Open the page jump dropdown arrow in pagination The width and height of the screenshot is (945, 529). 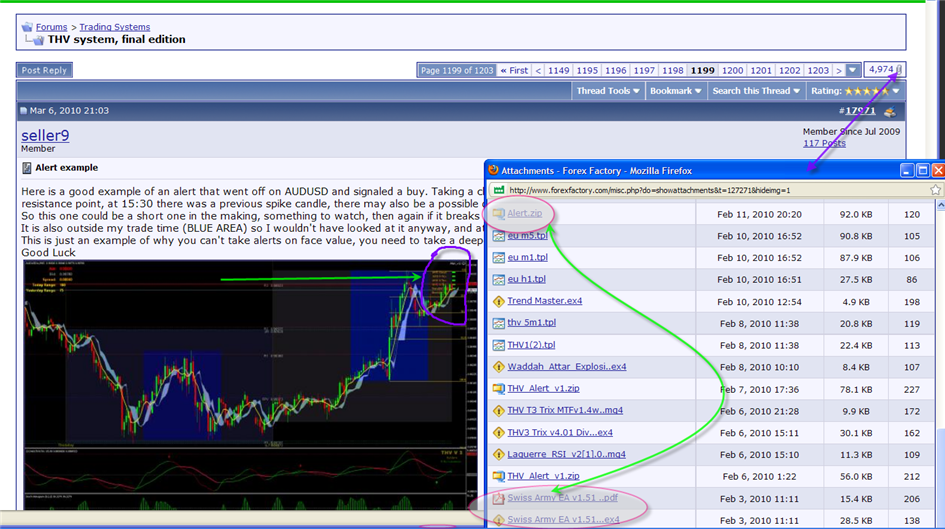point(852,70)
